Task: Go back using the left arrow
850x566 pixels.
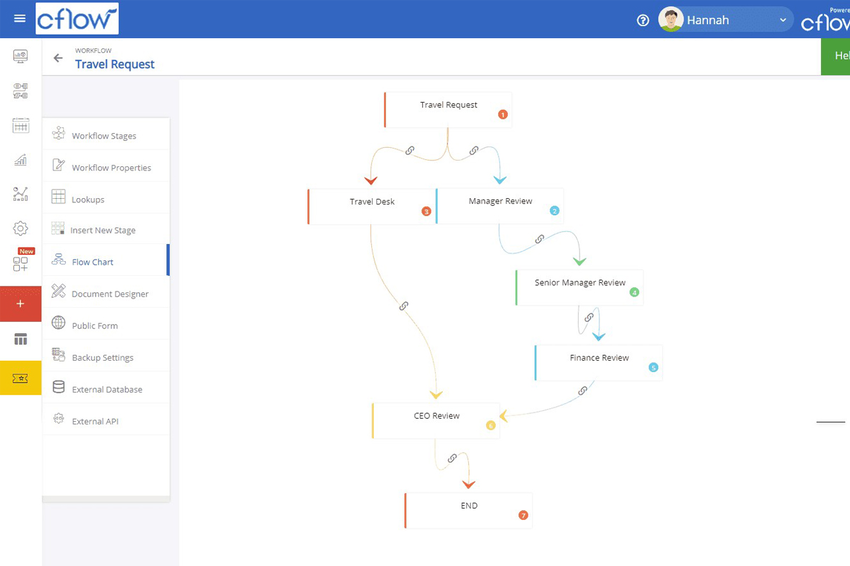Action: [x=58, y=58]
